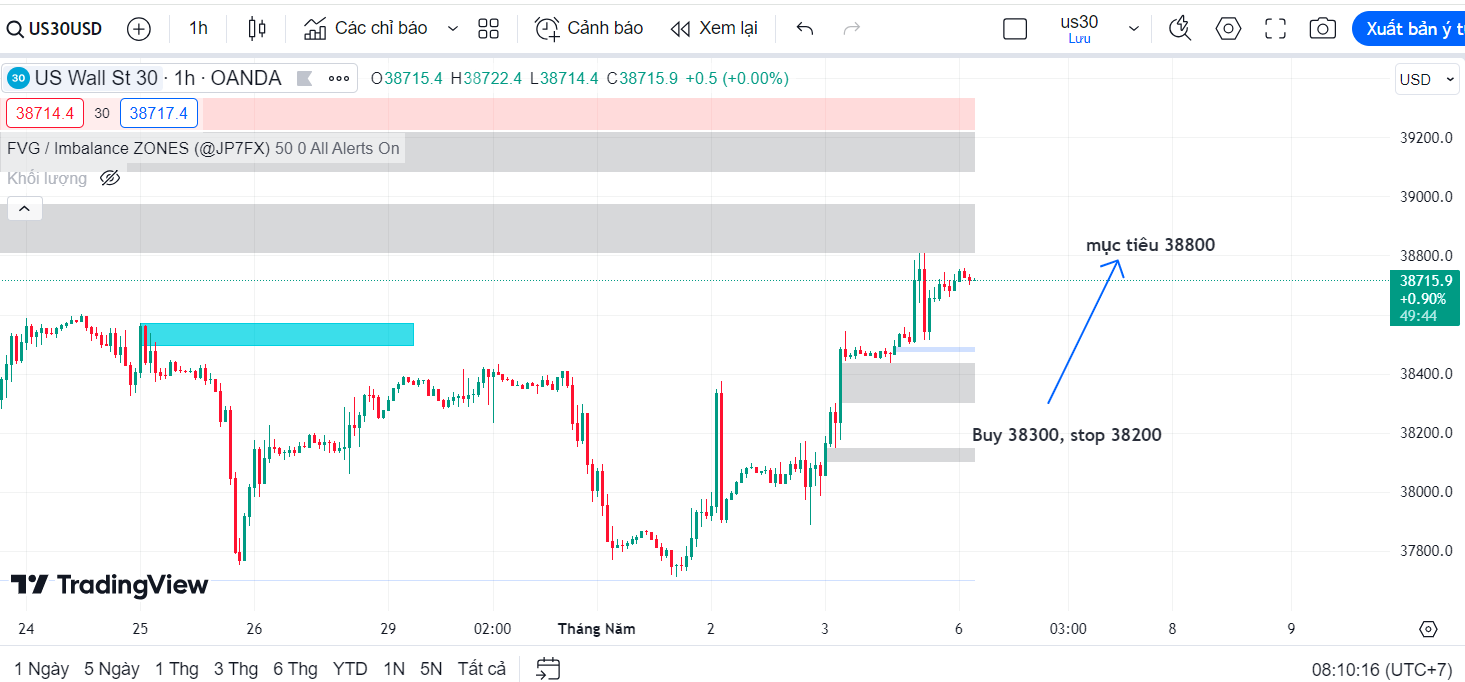Click the add symbol plus icon
The height and width of the screenshot is (682, 1465).
[x=139, y=29]
